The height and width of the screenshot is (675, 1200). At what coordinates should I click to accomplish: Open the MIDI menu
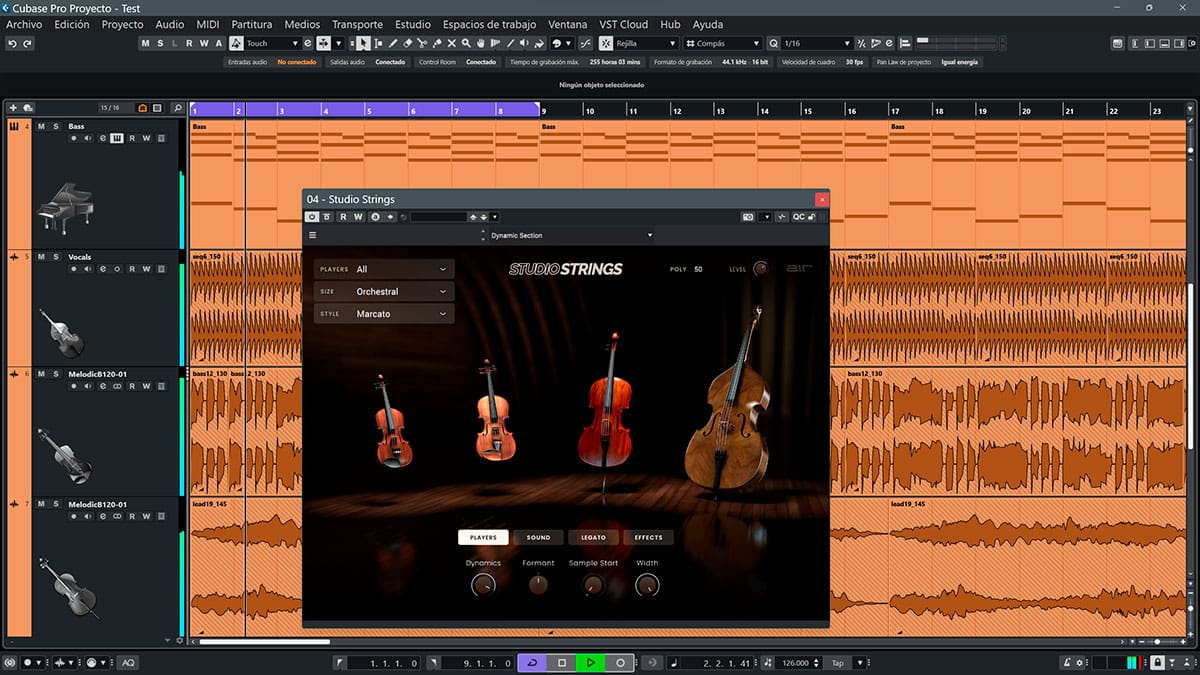[208, 24]
